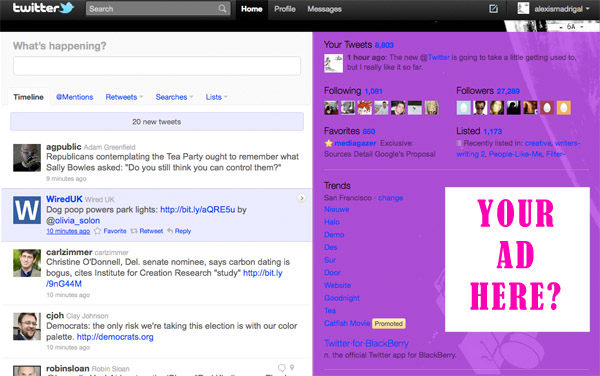Click the Reply arrow icon on WiredUK tweet

[170, 231]
